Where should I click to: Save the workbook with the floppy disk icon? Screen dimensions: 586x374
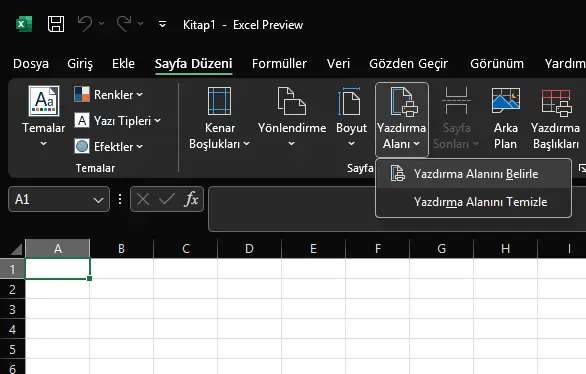(56, 24)
